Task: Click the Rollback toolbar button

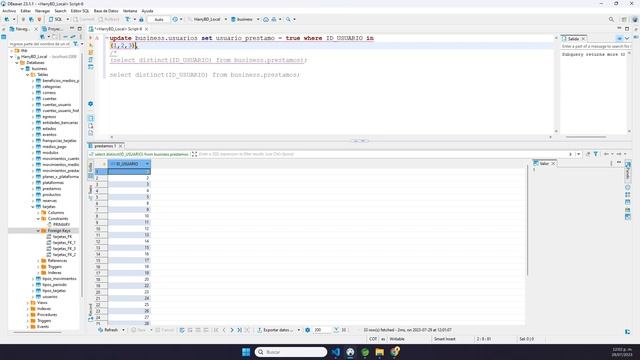Action: [109, 19]
